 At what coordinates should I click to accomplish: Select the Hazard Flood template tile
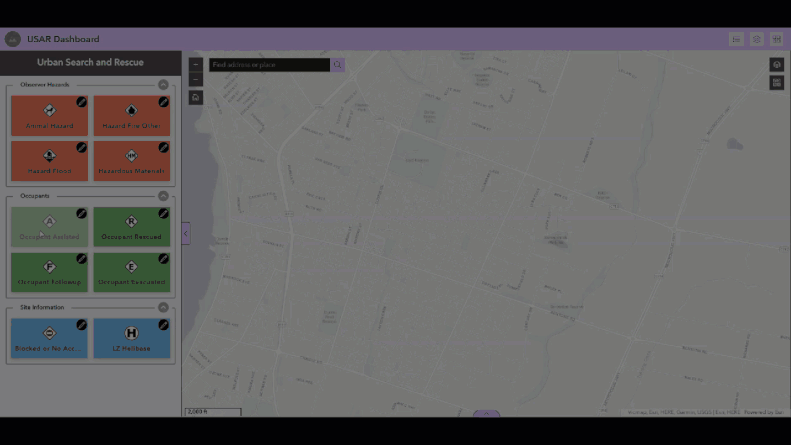click(49, 160)
